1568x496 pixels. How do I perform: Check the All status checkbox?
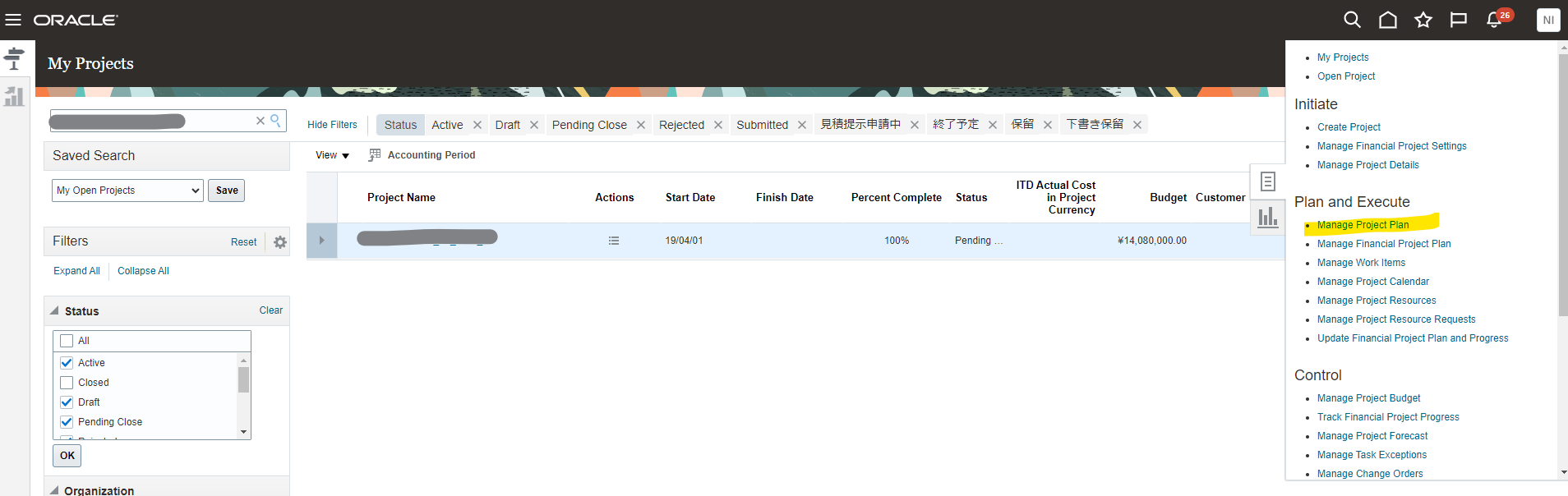67,341
